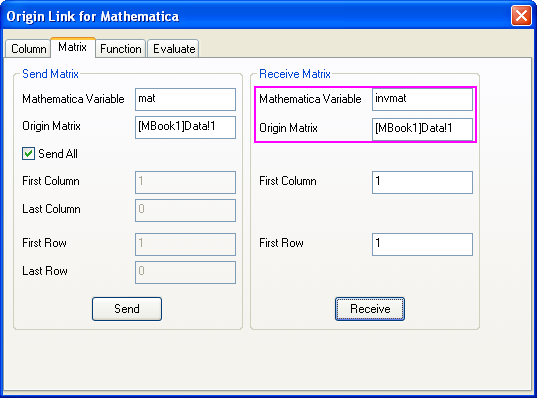Image resolution: width=537 pixels, height=398 pixels.
Task: Click the 'Send Matrix' group label
Action: coord(50,74)
